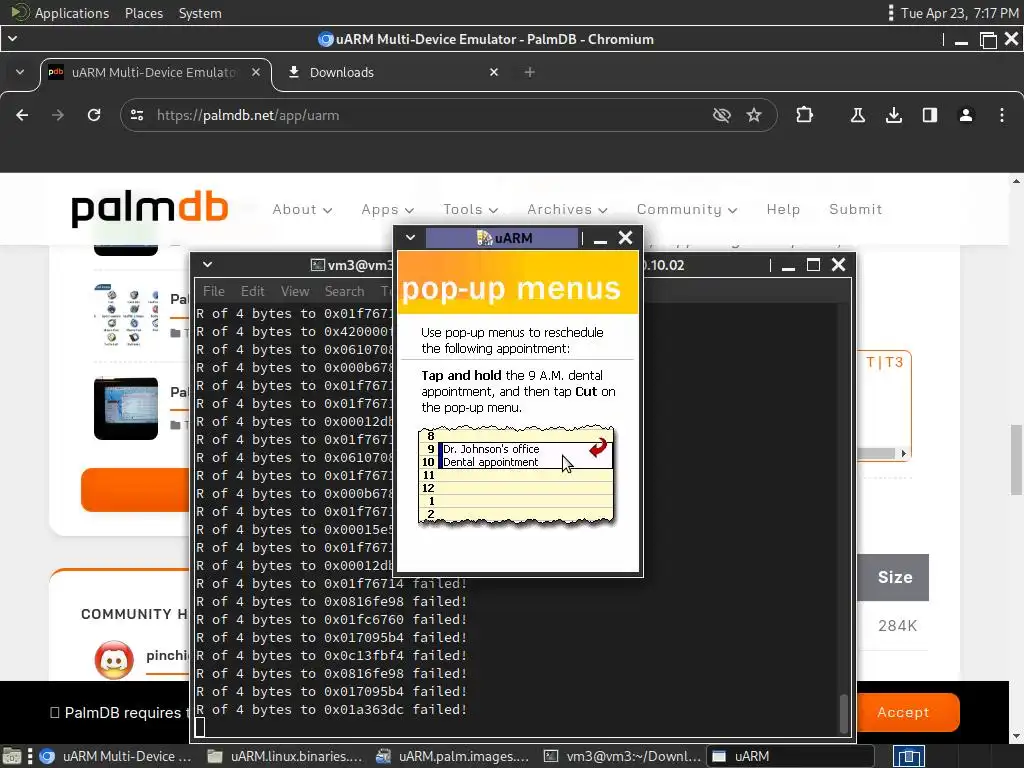Click the show desktop icon in taskbar
The height and width of the screenshot is (768, 1024).
[12, 756]
